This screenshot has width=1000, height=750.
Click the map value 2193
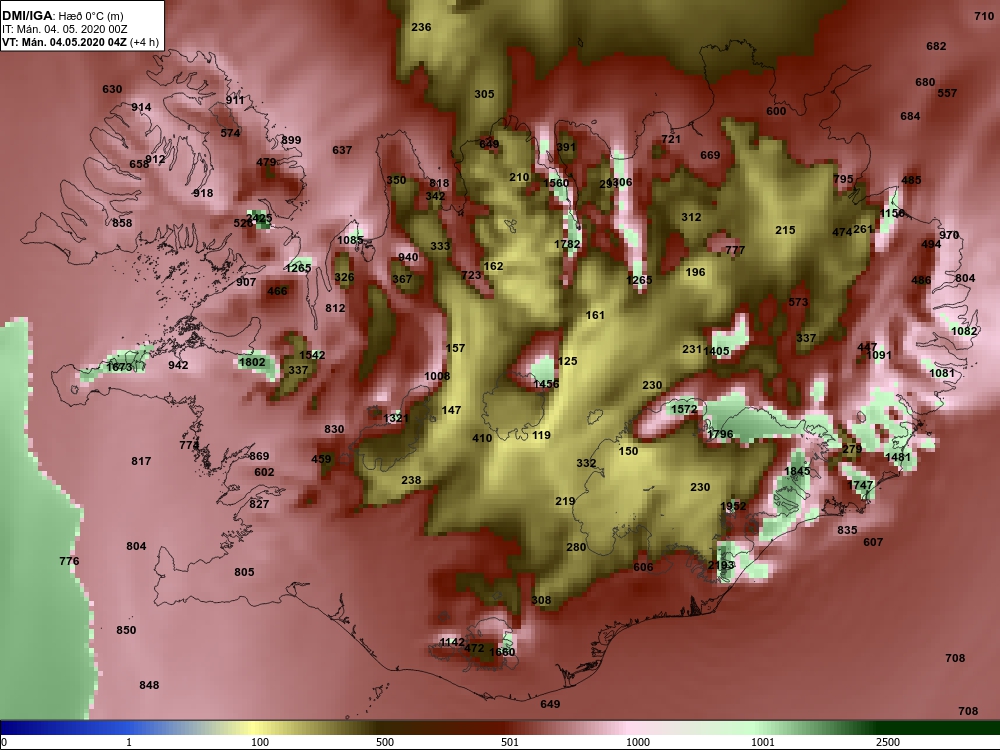[x=721, y=565]
